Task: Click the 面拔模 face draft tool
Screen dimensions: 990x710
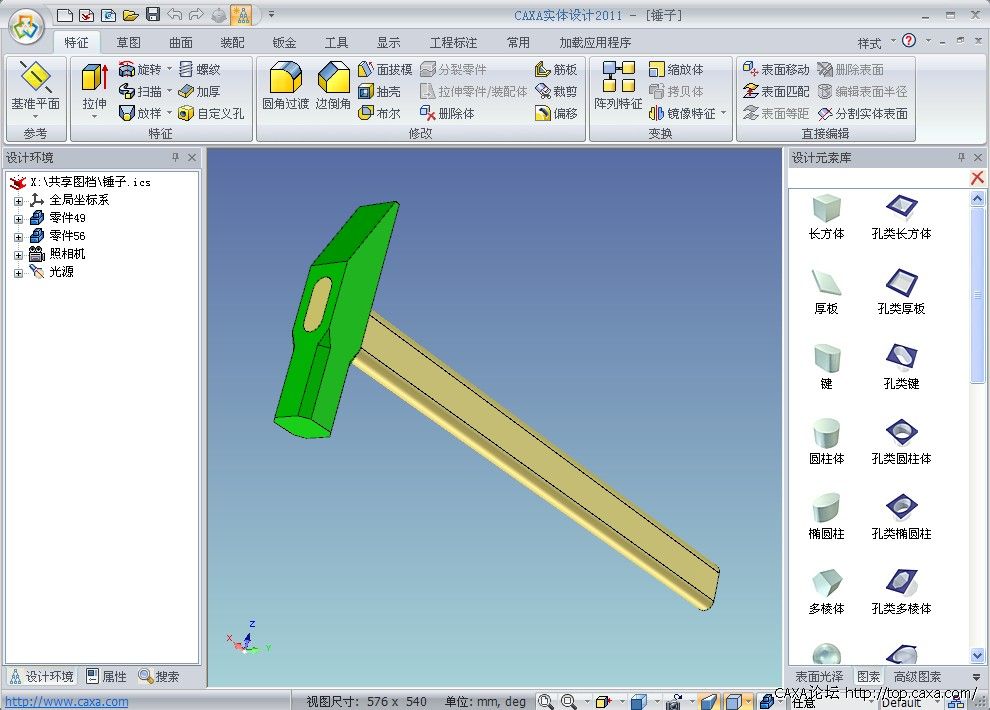Action: (x=385, y=69)
